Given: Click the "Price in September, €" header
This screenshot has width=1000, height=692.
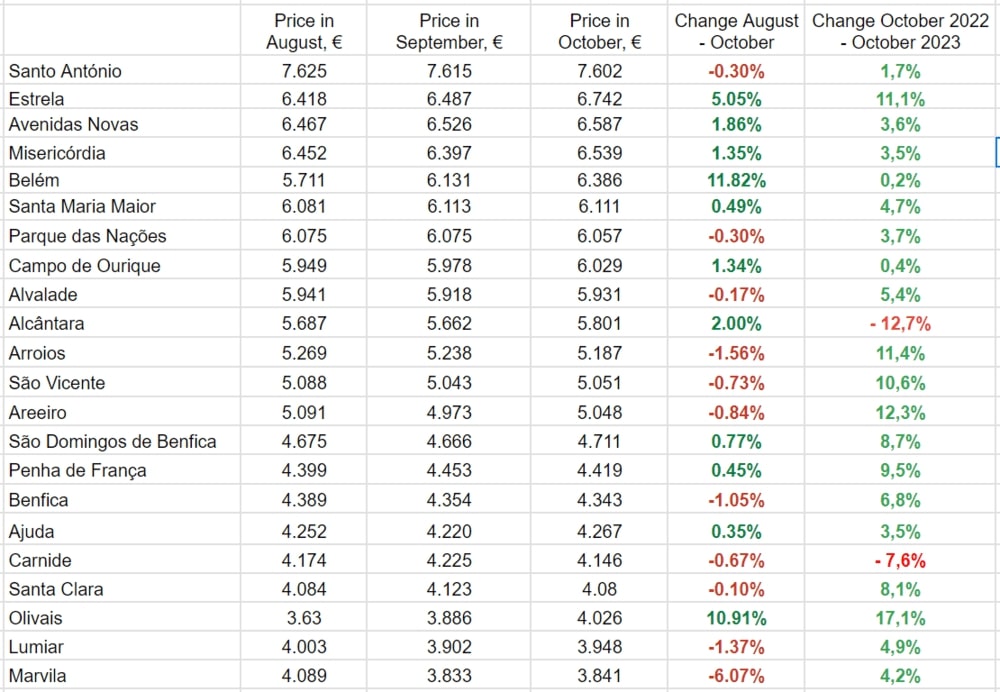Looking at the screenshot, I should click(x=449, y=31).
